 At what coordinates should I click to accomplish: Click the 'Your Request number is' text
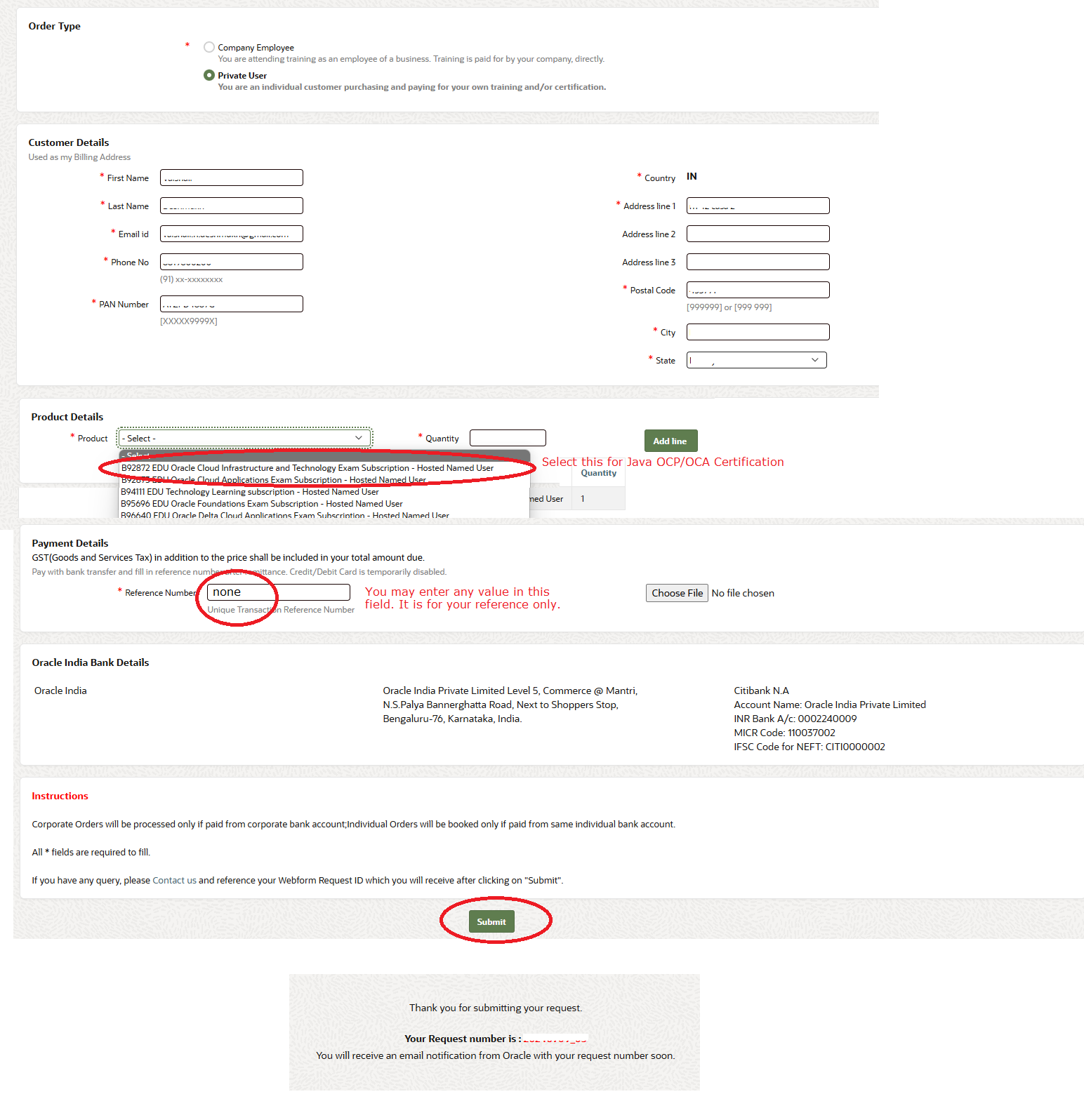coord(463,1039)
